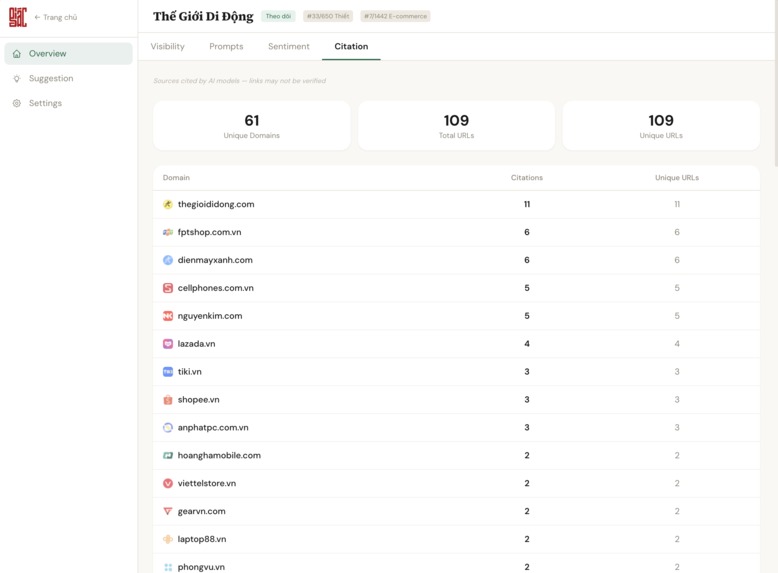
Task: Select the cellphones.com.vn domain name
Action: [x=215, y=288]
